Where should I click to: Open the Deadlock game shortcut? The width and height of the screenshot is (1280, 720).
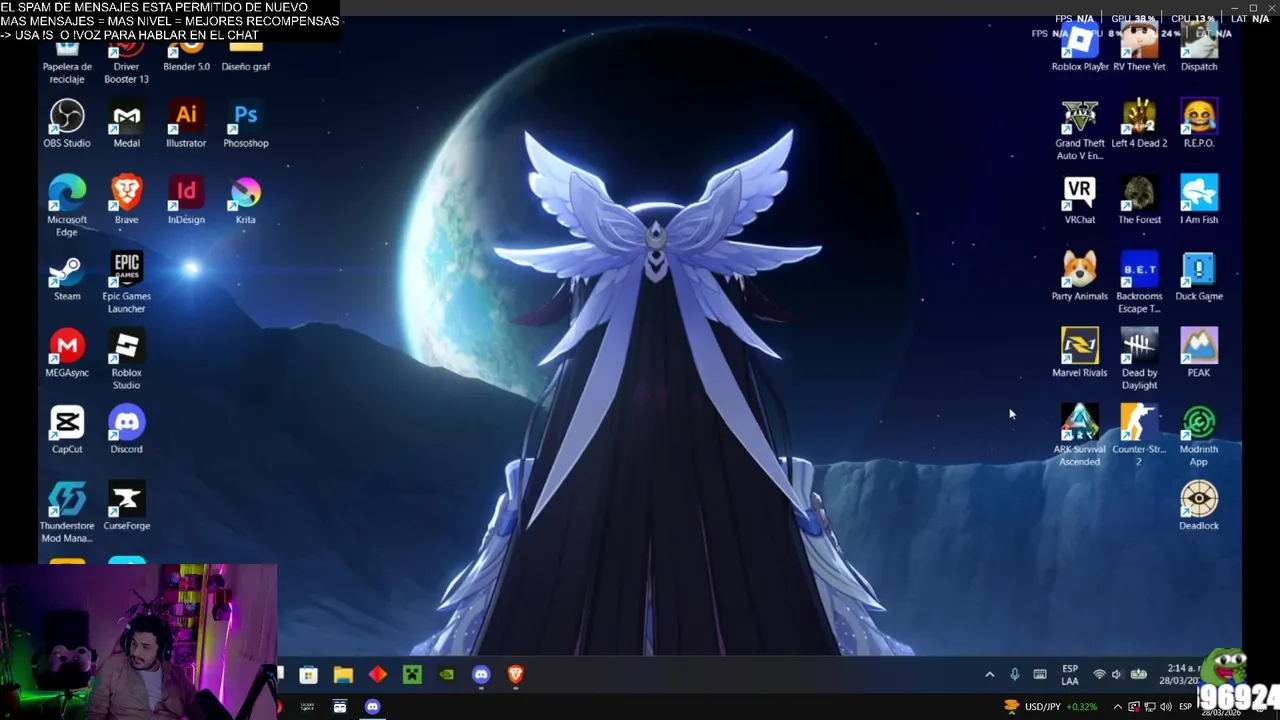pyautogui.click(x=1199, y=506)
